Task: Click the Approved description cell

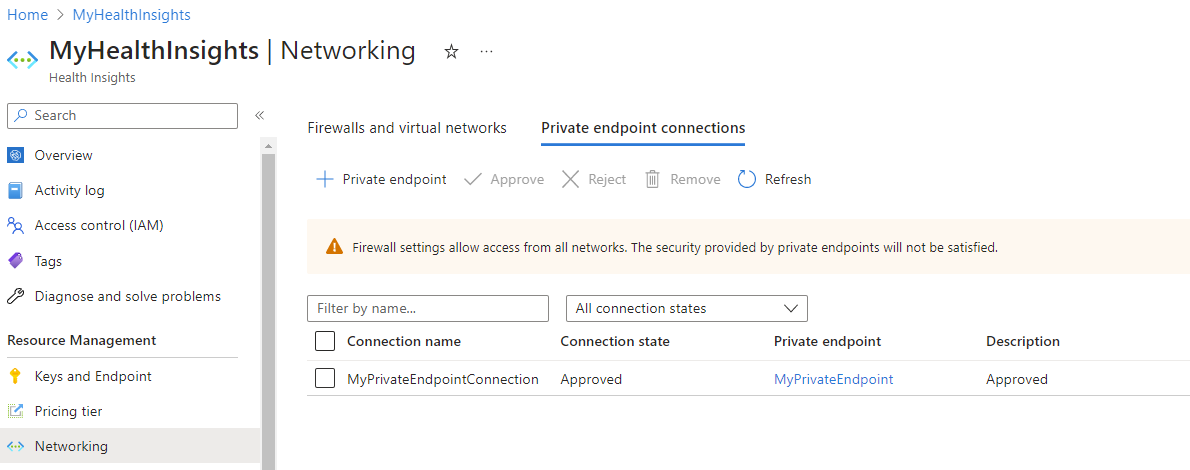Action: (1016, 379)
